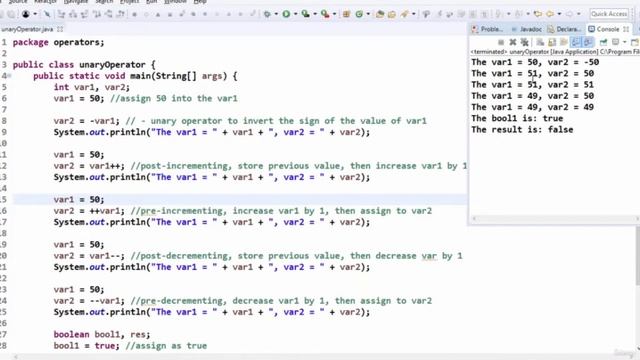Viewport: 640px width, 360px height.
Task: Select the unaryOperator.java editor tab
Action: (27, 29)
